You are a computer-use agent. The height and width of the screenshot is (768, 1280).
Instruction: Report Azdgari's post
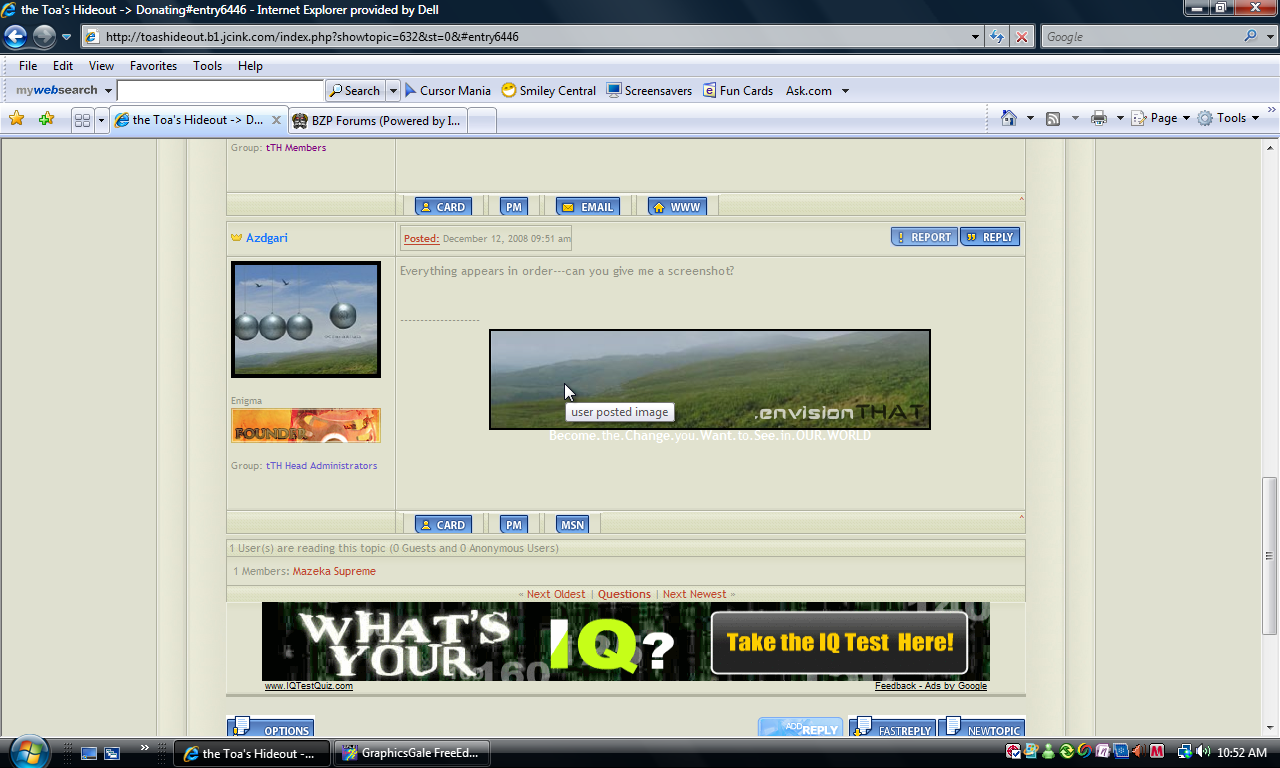924,237
